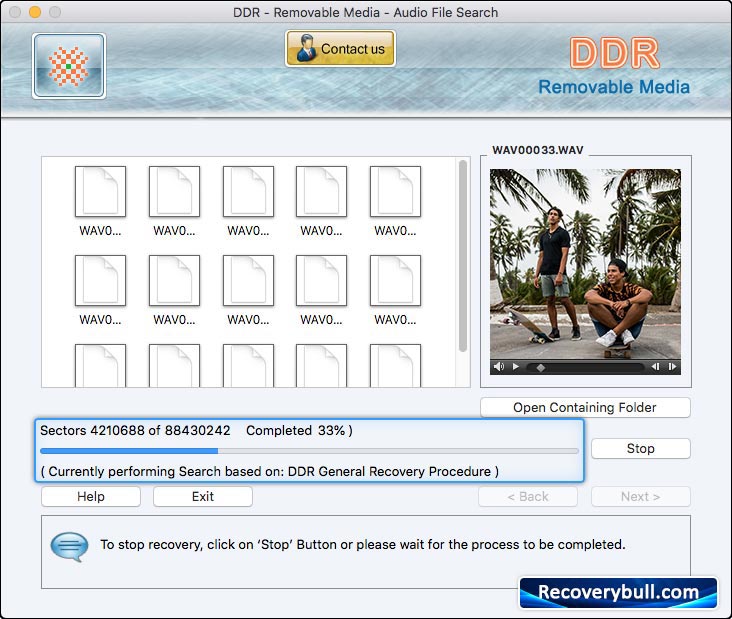Step one frame forward in the preview player

(672, 367)
